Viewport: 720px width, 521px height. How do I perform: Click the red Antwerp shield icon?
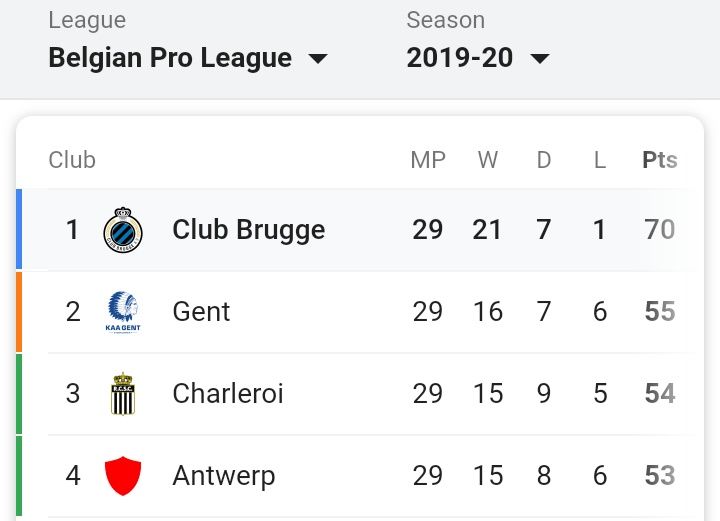(x=123, y=476)
